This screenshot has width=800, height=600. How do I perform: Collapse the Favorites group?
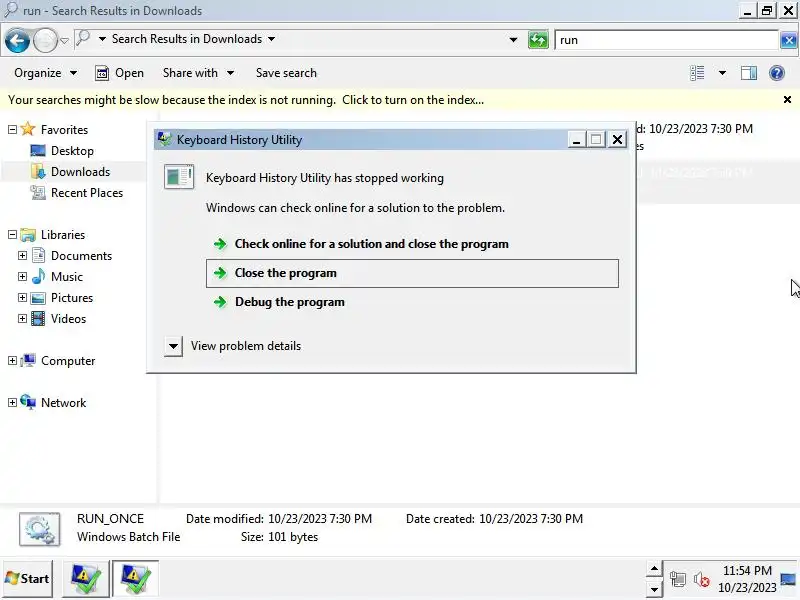click(12, 130)
